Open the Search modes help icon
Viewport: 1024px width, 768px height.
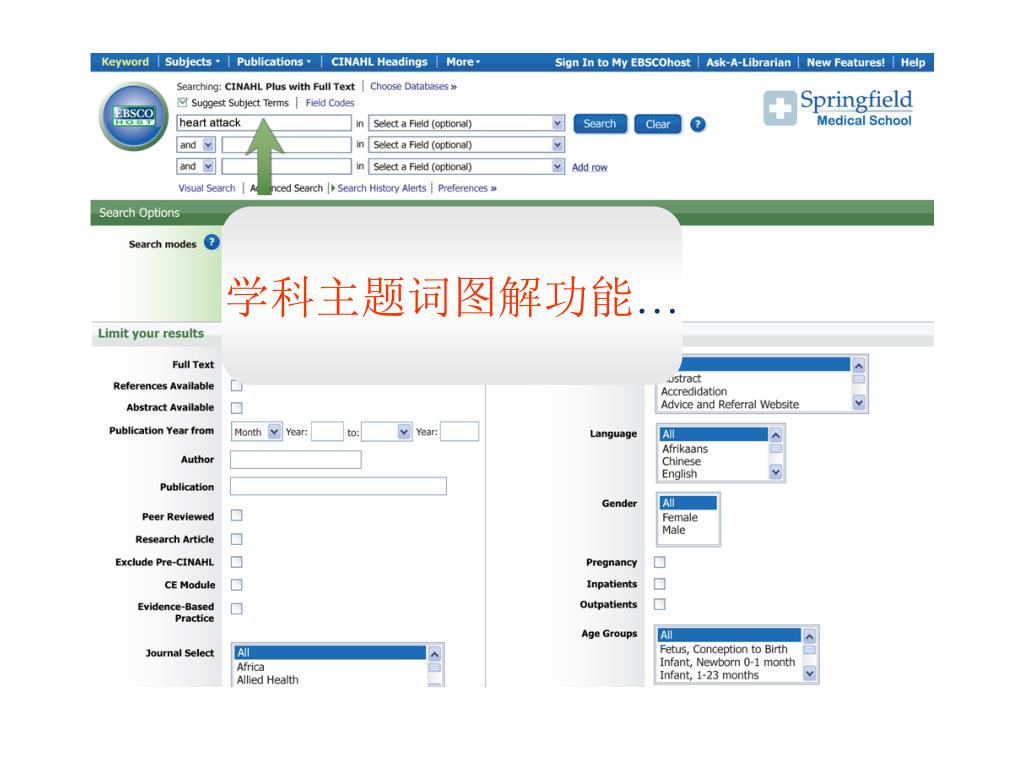[211, 242]
